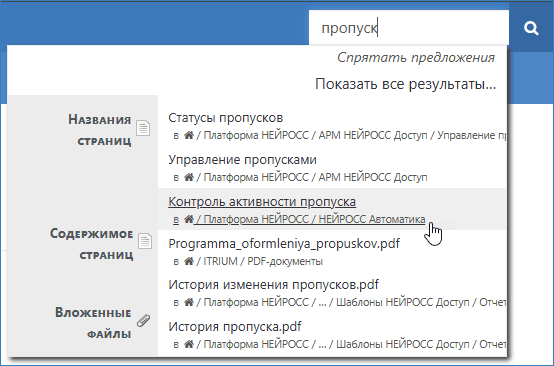Screen dimensions: 554x366
Task: Click "Вложенные файлы" category heading
Action: [x=93, y=323]
